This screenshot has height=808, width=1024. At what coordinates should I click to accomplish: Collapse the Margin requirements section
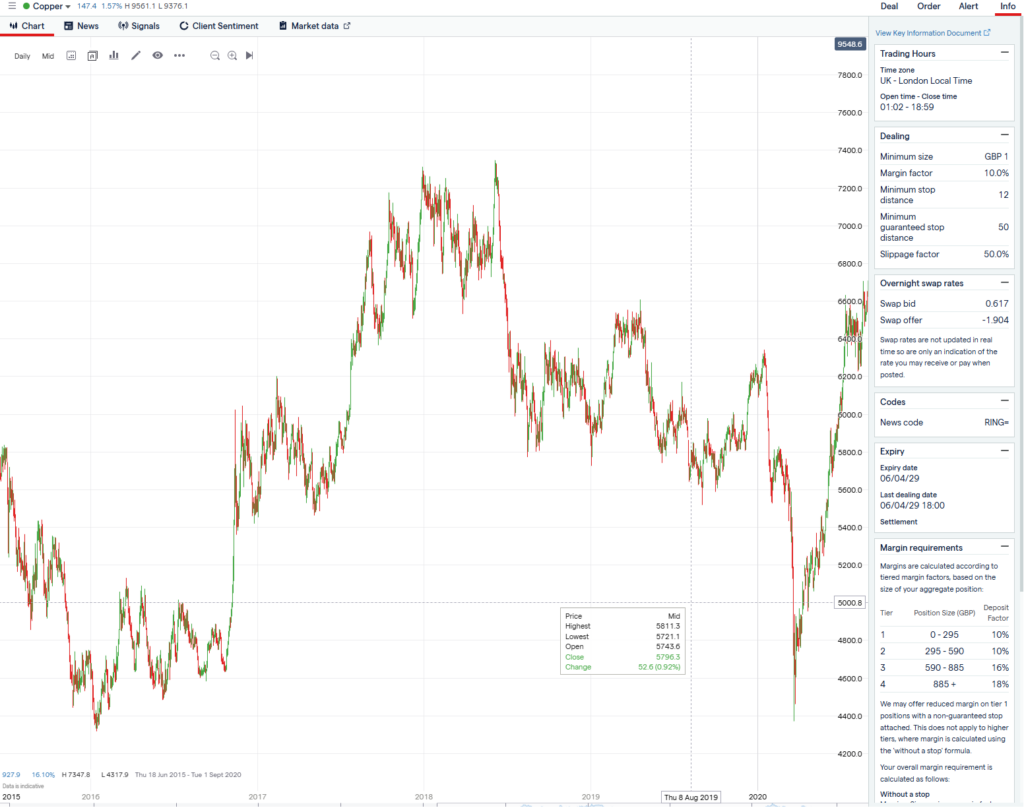pyautogui.click(x=1004, y=547)
